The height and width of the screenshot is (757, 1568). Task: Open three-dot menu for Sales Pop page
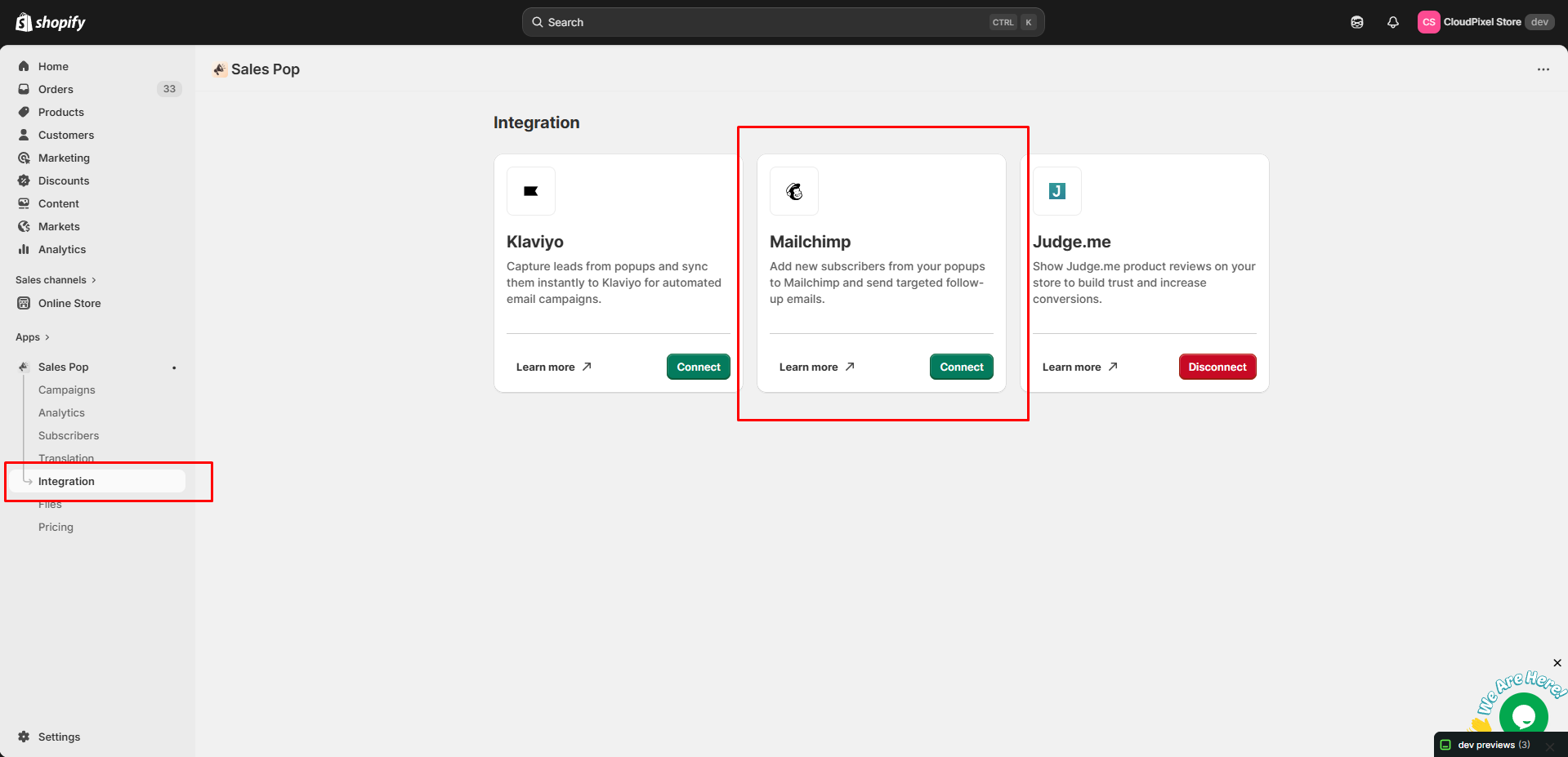(x=1543, y=69)
